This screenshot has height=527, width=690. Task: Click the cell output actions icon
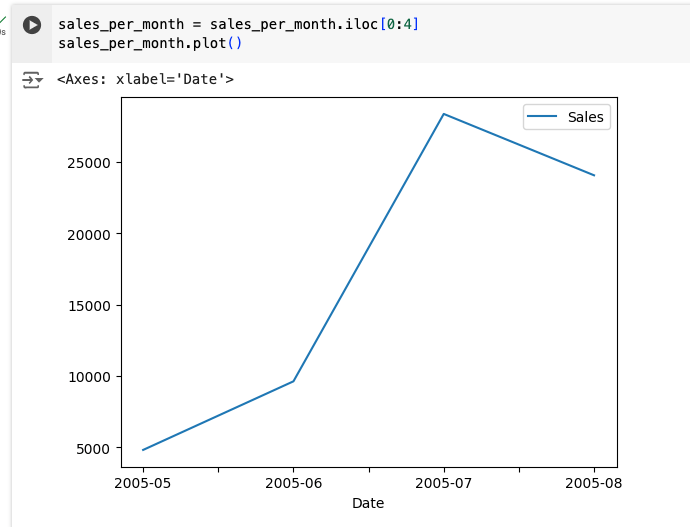[x=32, y=80]
